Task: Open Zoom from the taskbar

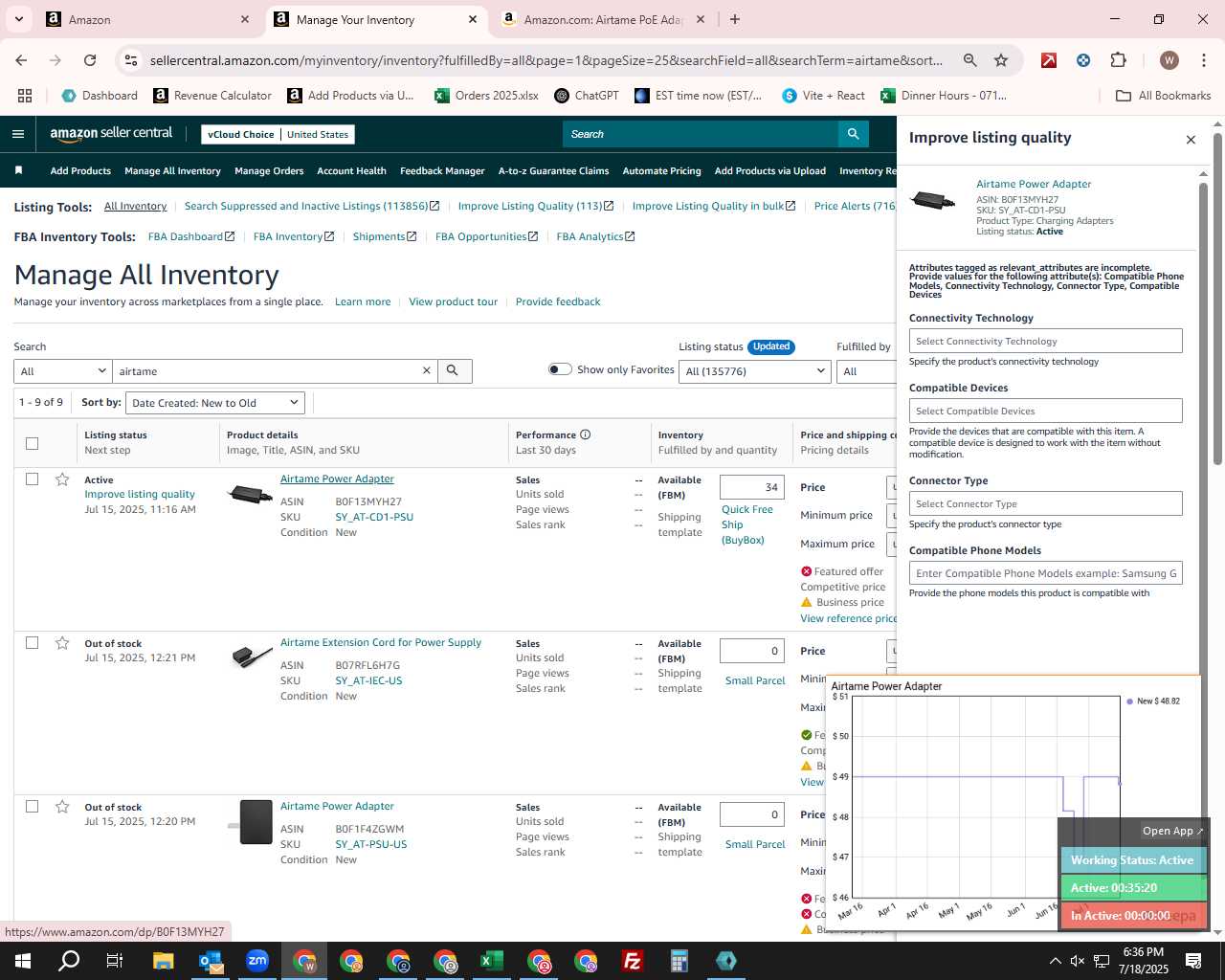Action: 257,961
